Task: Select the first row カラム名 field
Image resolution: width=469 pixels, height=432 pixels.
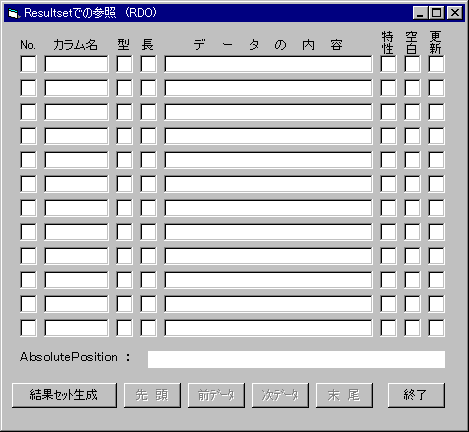Action: (76, 64)
